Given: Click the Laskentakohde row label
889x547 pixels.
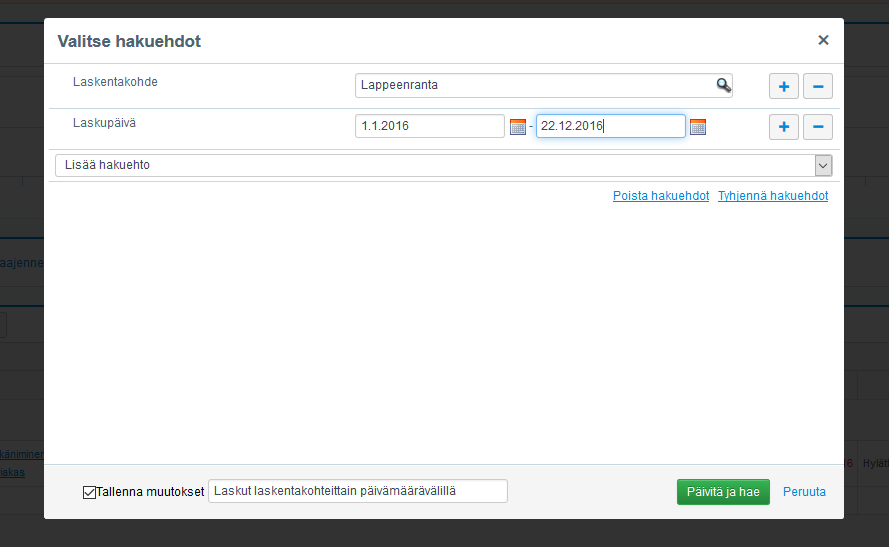Looking at the screenshot, I should tap(115, 82).
